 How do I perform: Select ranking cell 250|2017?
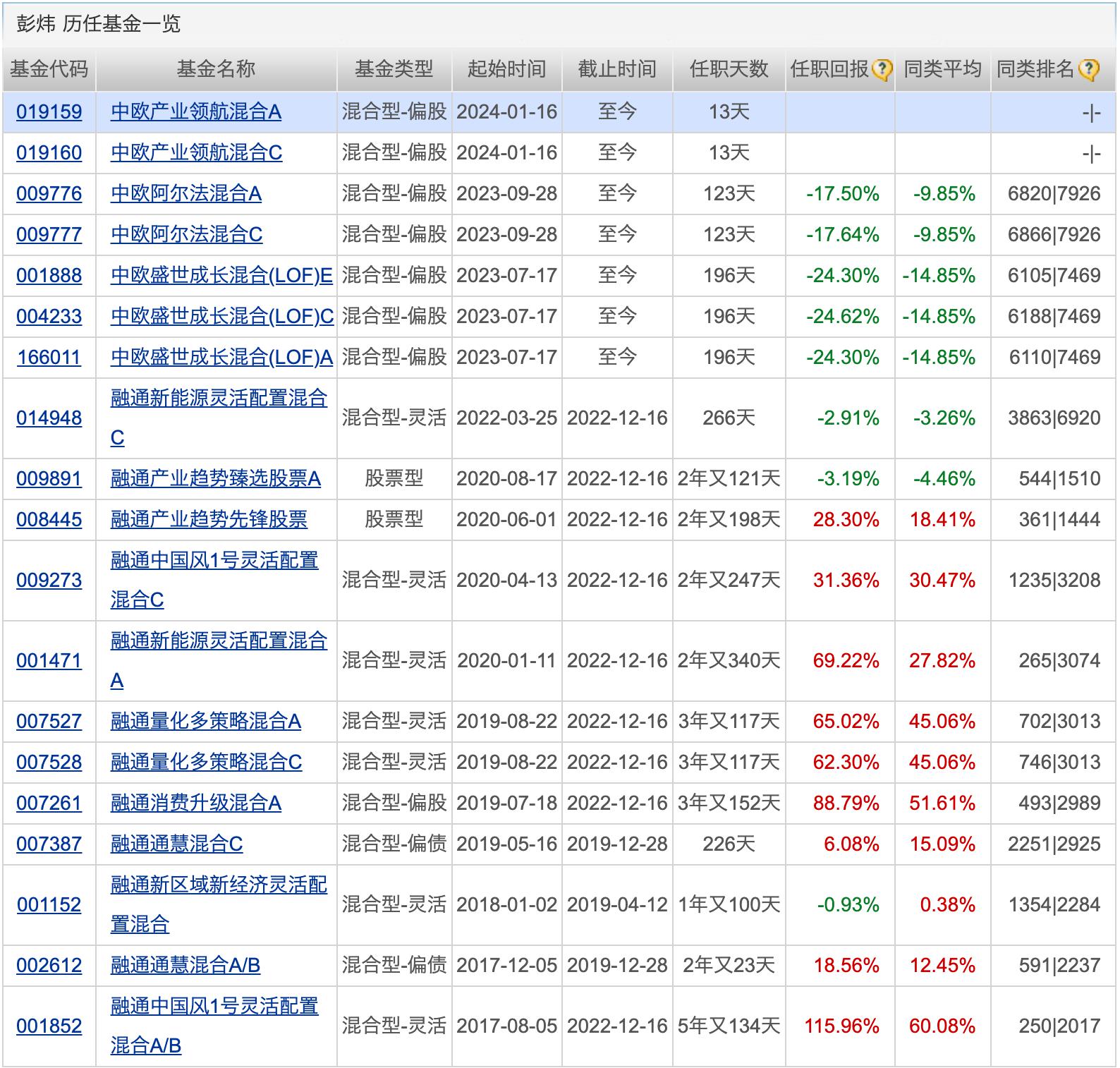1059,1026
